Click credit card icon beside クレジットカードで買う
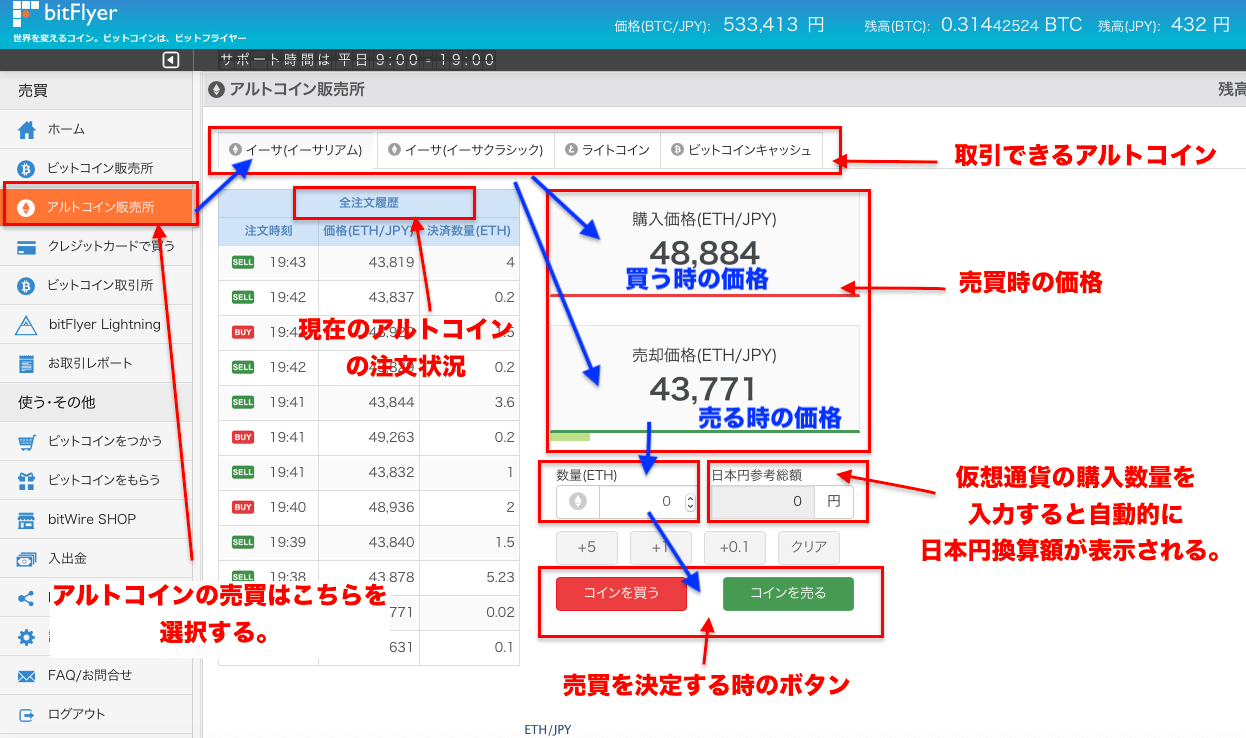This screenshot has width=1246, height=738. (x=28, y=246)
